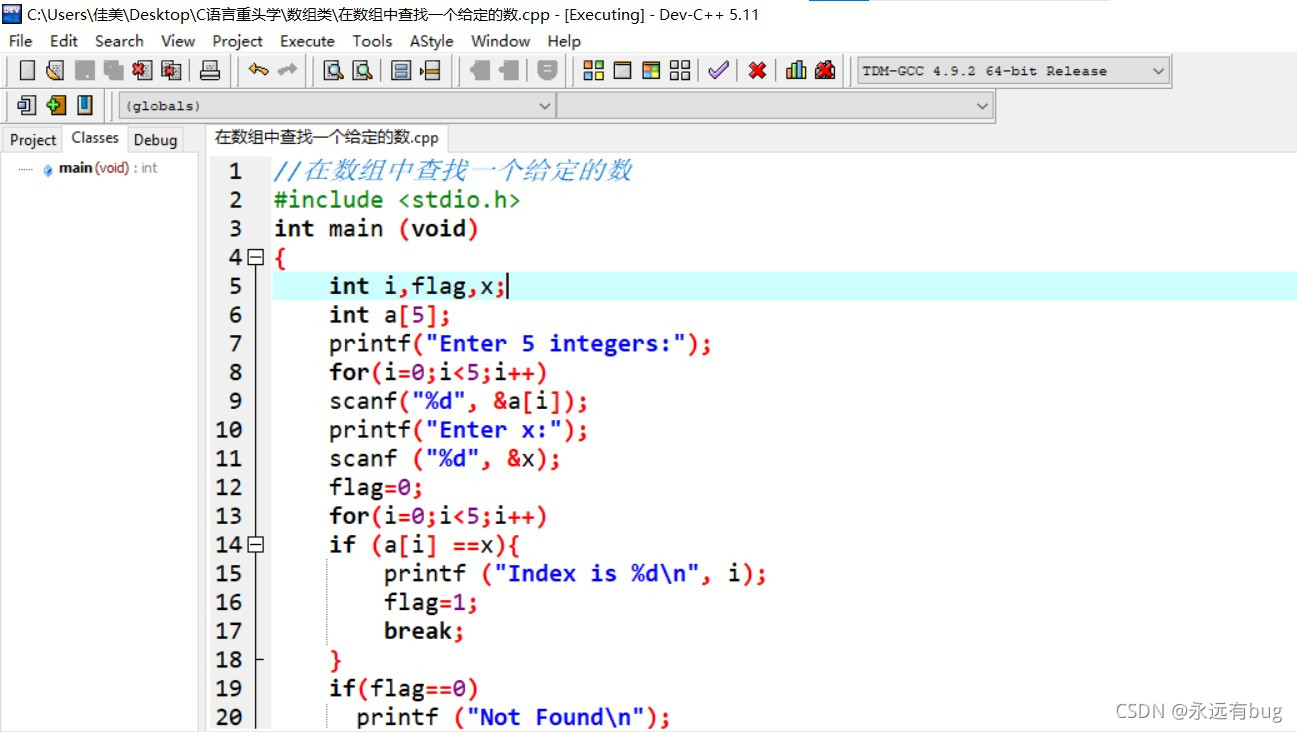Screen dimensions: 1297x732
Task: Open the Edit menu
Action: point(64,41)
